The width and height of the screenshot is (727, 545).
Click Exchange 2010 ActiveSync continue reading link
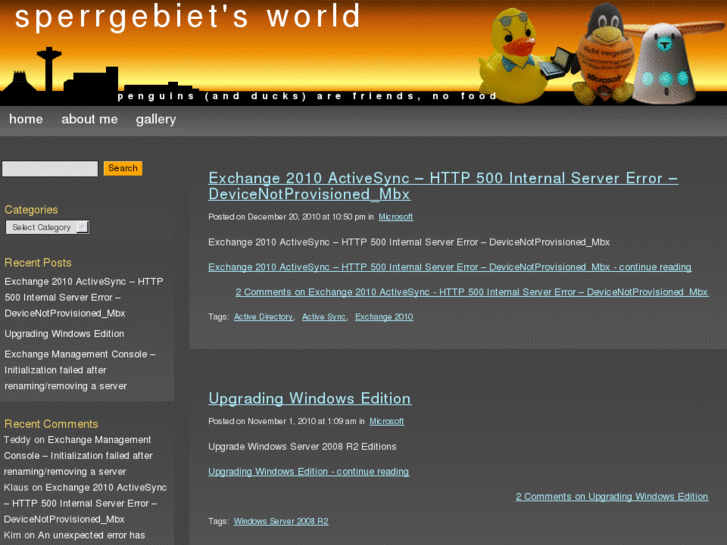pos(450,267)
